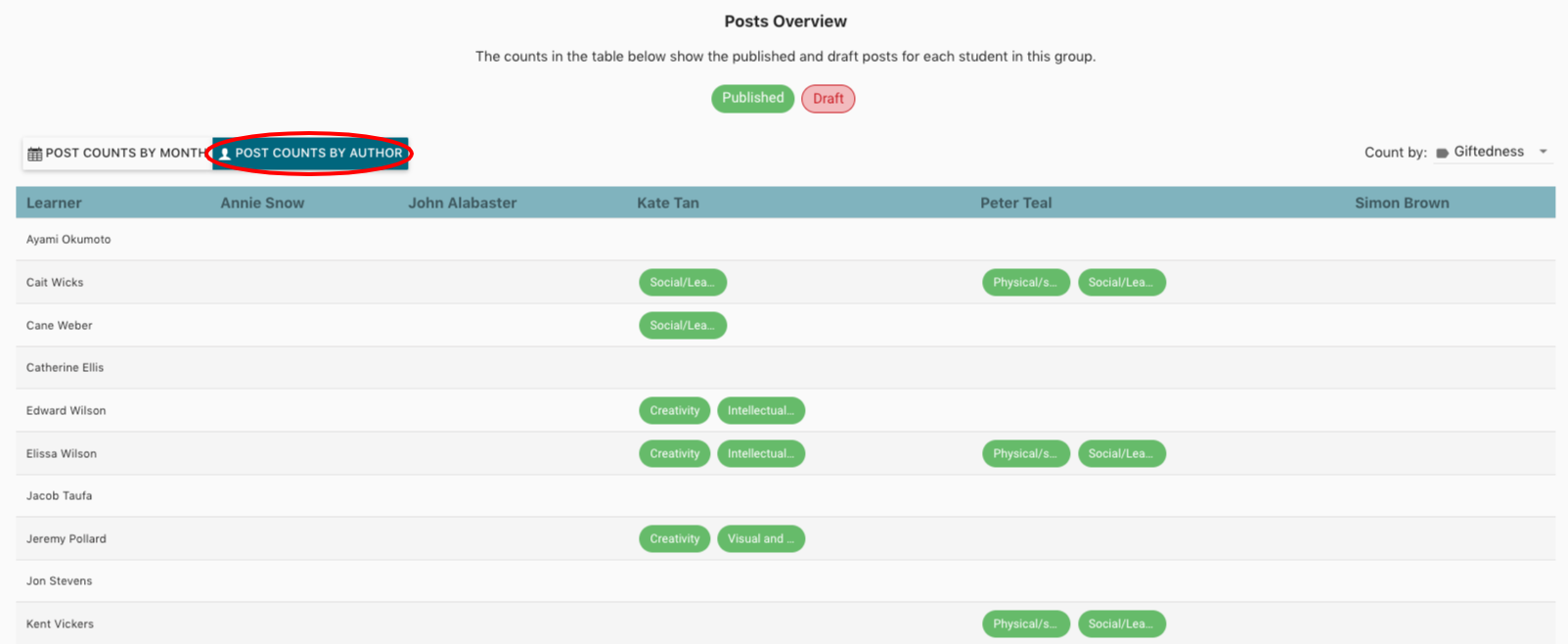The image size is (1568, 644).
Task: Click Cane Weber's Social/Lea tag
Action: 682,326
